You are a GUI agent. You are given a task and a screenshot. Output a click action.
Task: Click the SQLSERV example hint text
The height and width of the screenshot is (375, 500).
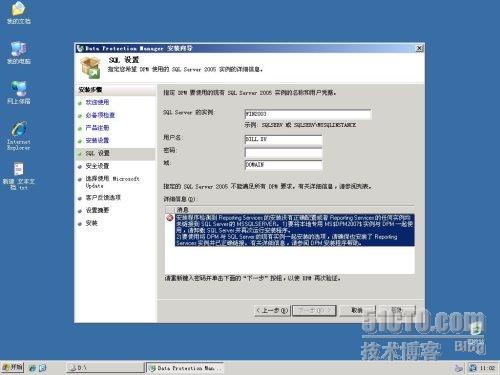coord(300,125)
